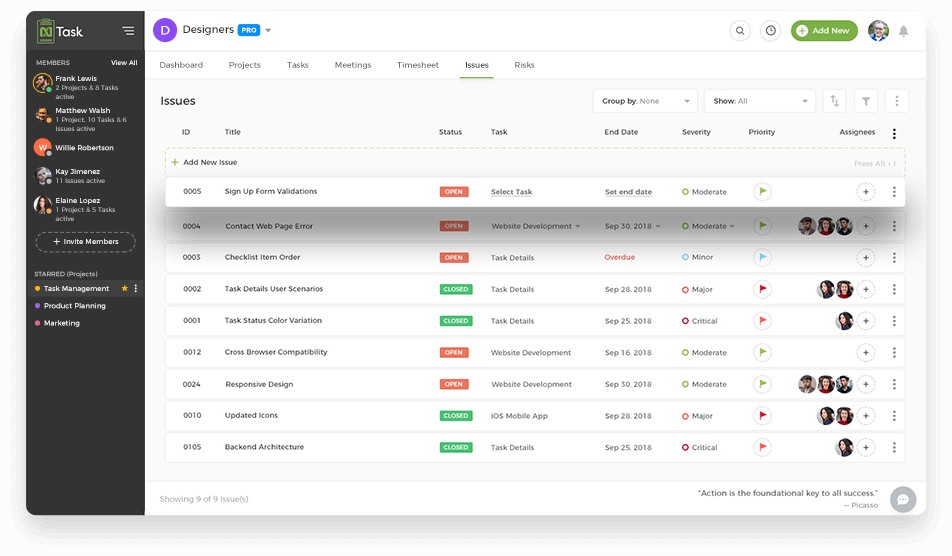Open Task Management project options dots
Viewport: 952px width, 556px height.
[x=136, y=288]
